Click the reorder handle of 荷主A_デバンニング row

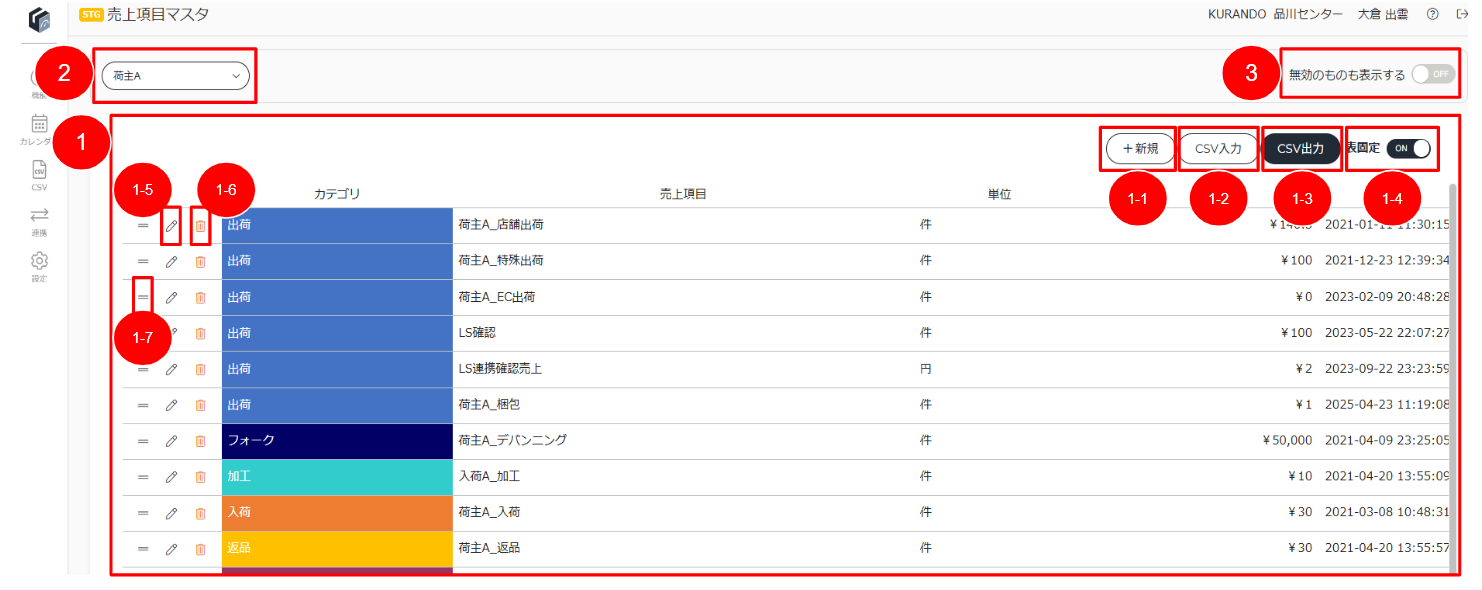point(143,441)
